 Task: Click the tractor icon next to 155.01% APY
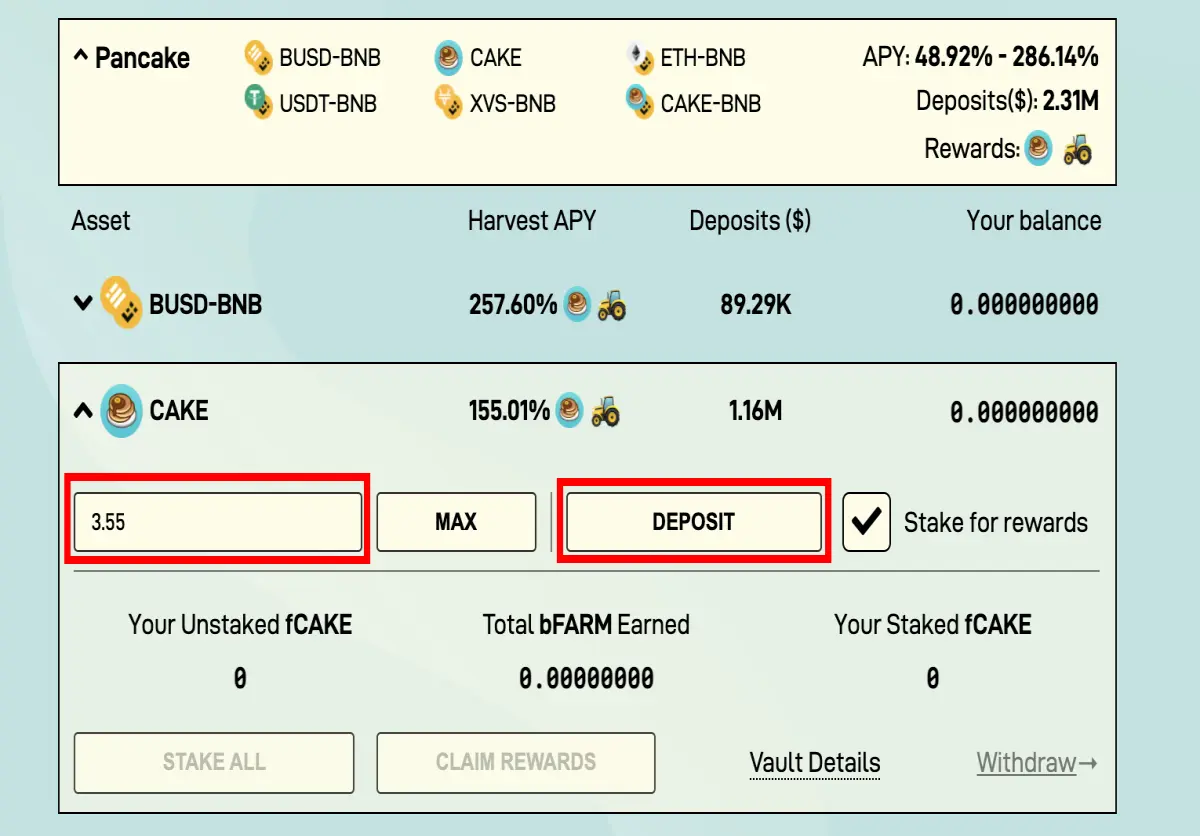605,411
